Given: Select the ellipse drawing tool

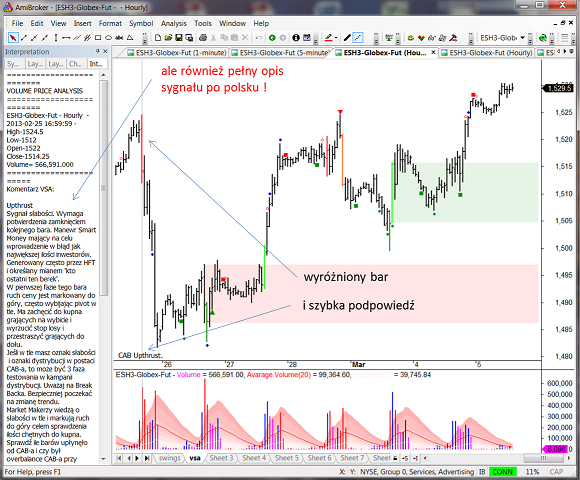Looking at the screenshot, I should pos(108,38).
